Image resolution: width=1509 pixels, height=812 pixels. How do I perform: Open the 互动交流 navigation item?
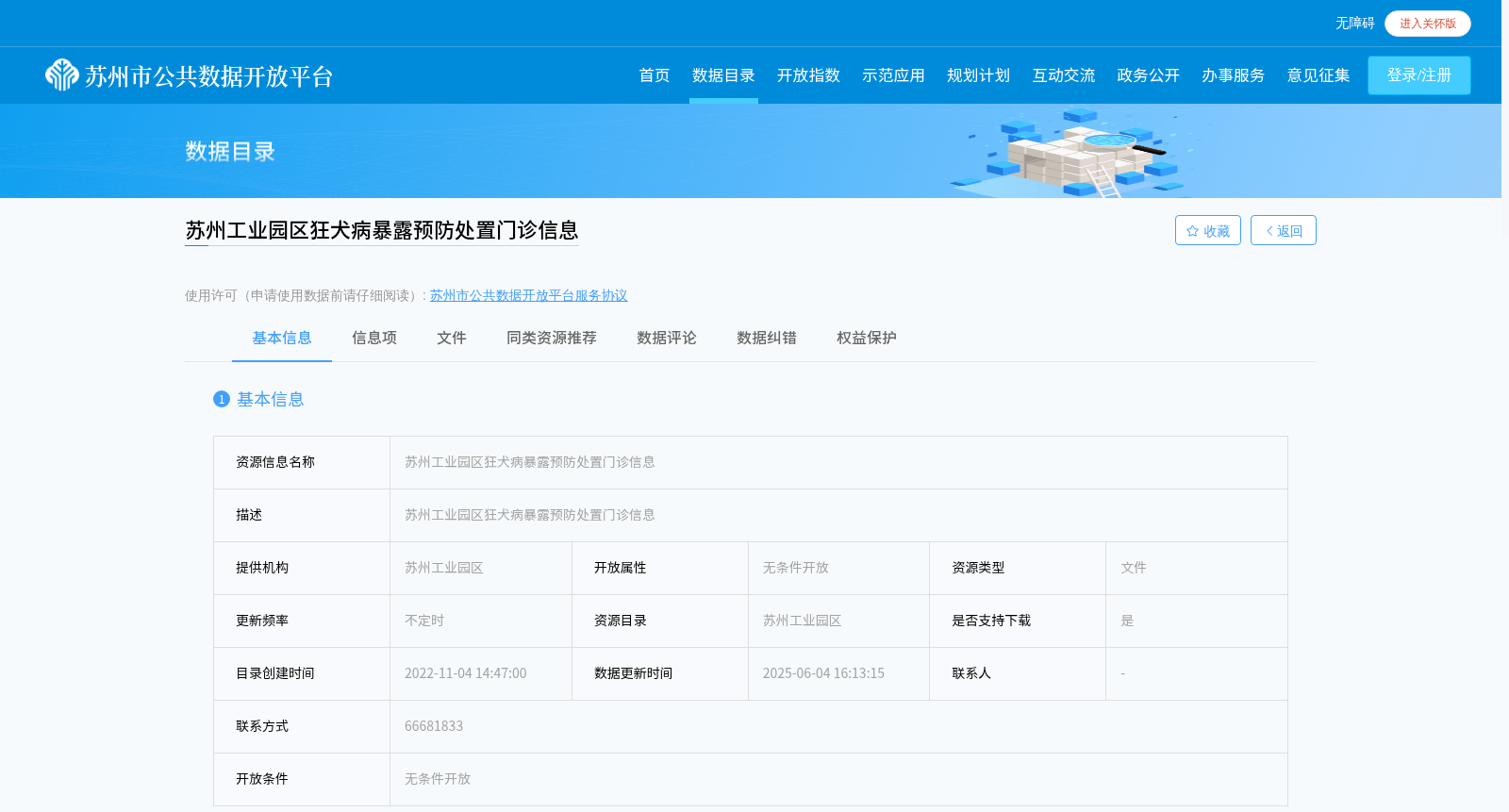[x=1064, y=75]
